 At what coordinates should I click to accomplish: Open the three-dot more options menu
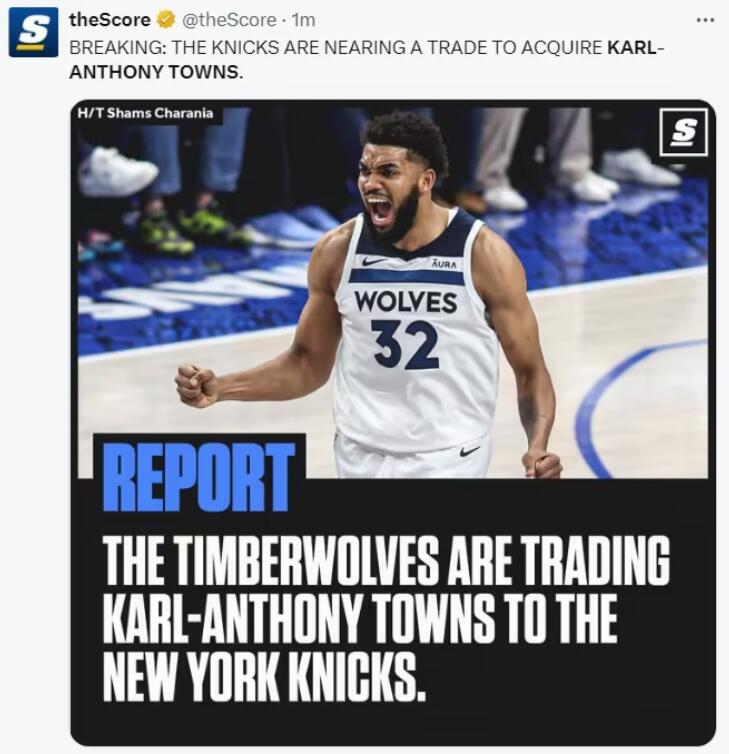(705, 20)
